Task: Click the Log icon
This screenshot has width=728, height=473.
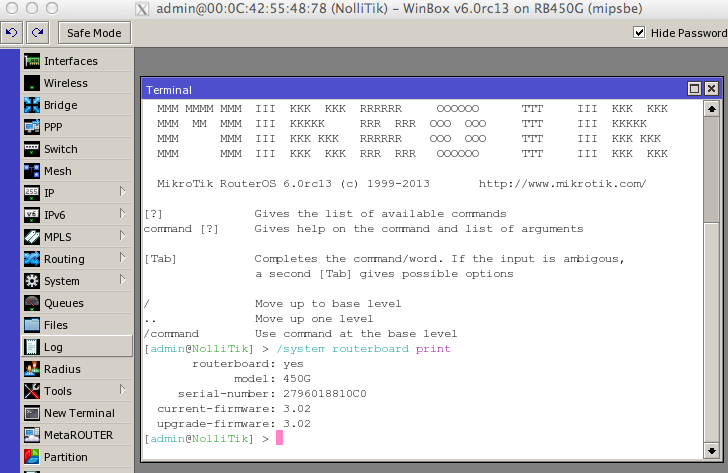Action: click(32, 347)
